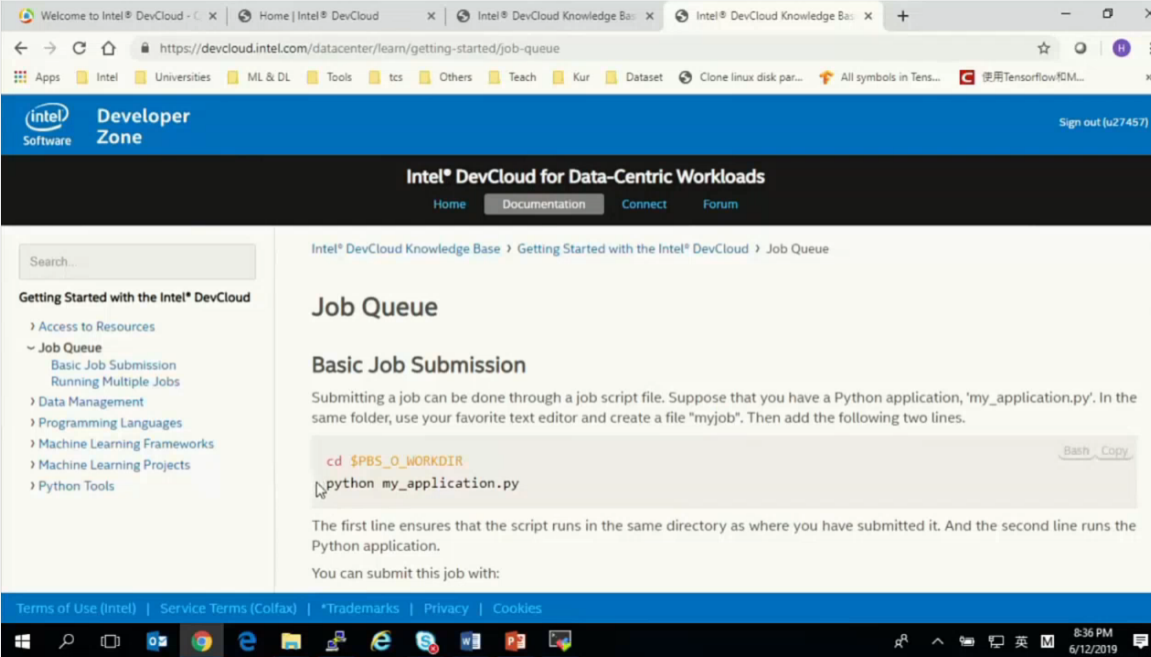Go back with the browser back arrow

pos(21,48)
